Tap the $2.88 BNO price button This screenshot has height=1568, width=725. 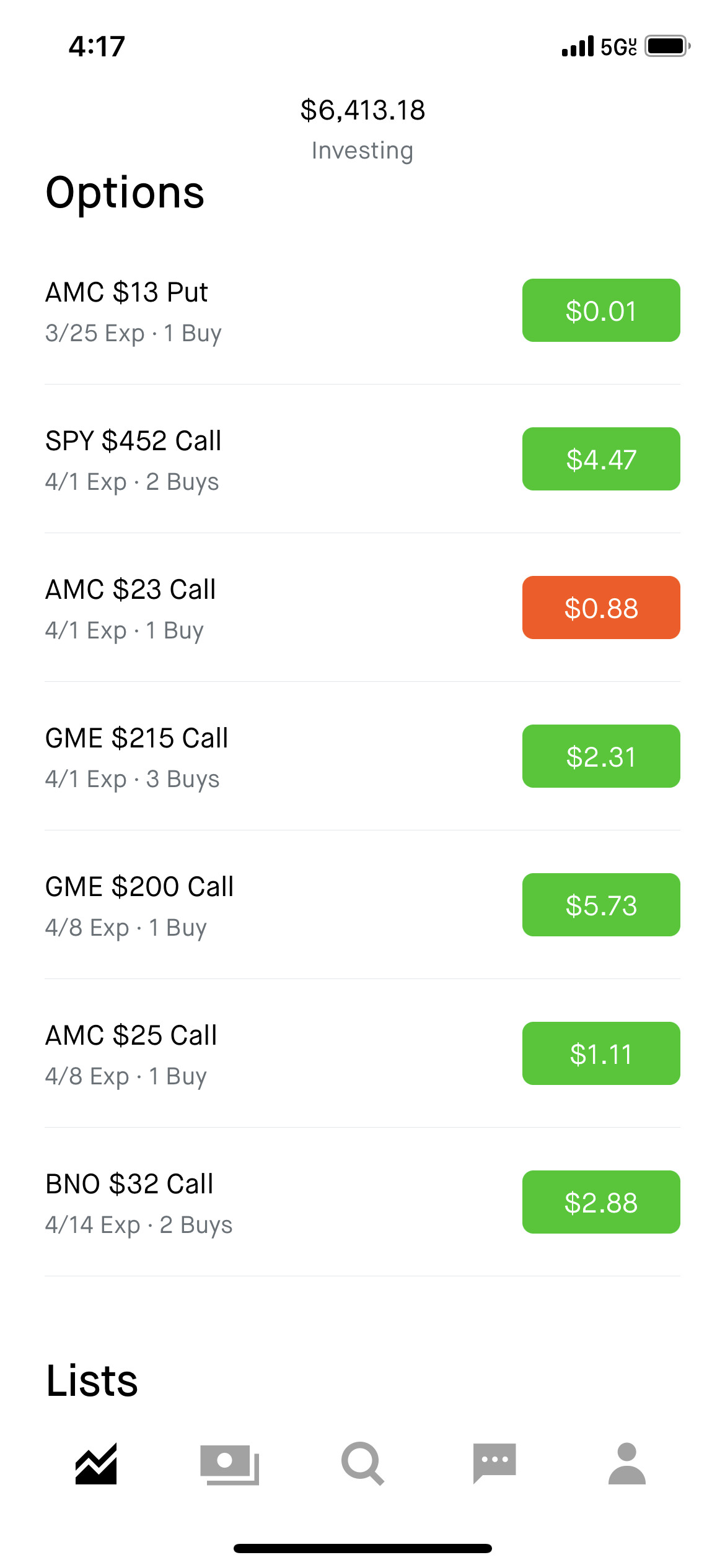[x=601, y=1202]
